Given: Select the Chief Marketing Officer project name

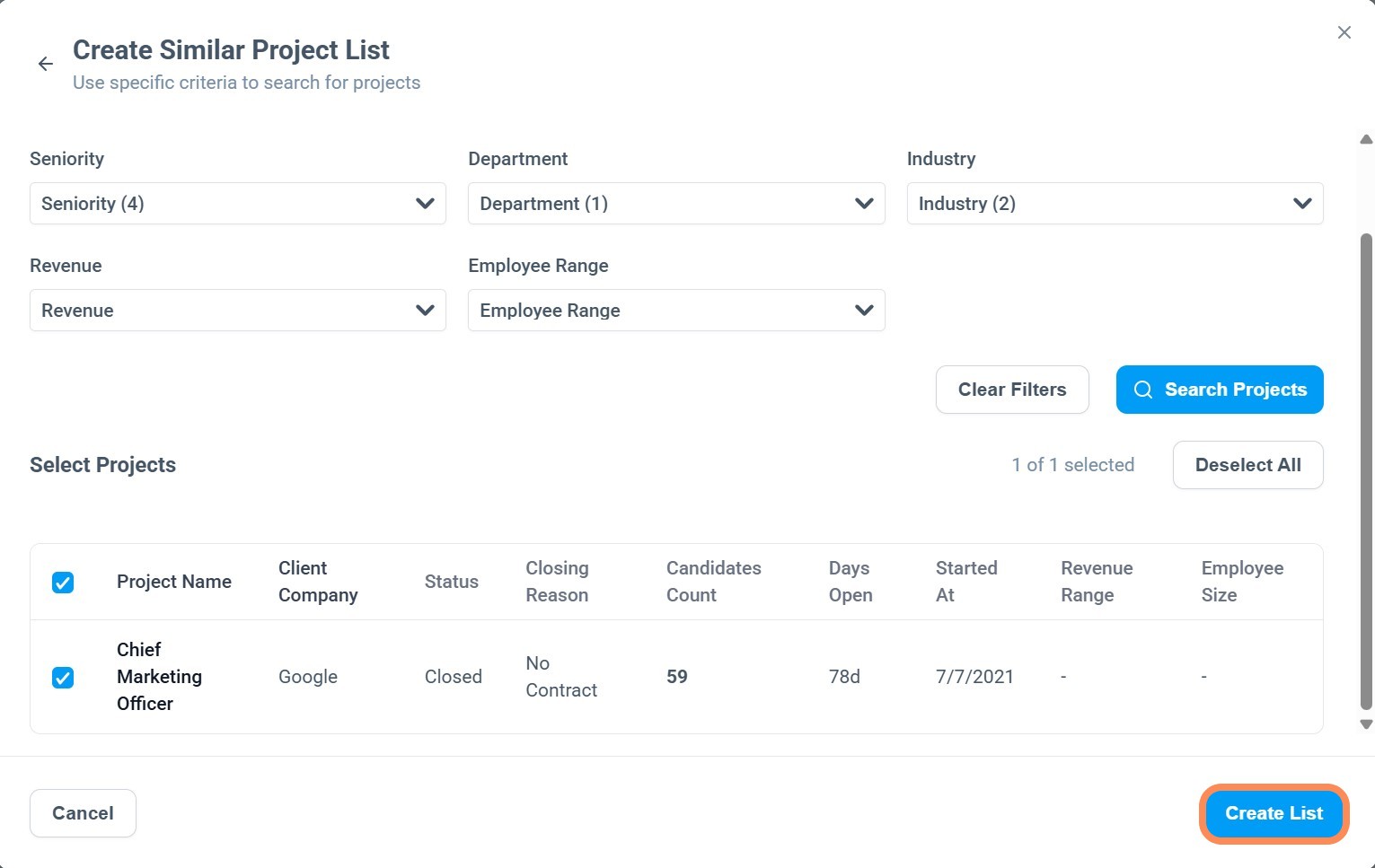Looking at the screenshot, I should 159,677.
